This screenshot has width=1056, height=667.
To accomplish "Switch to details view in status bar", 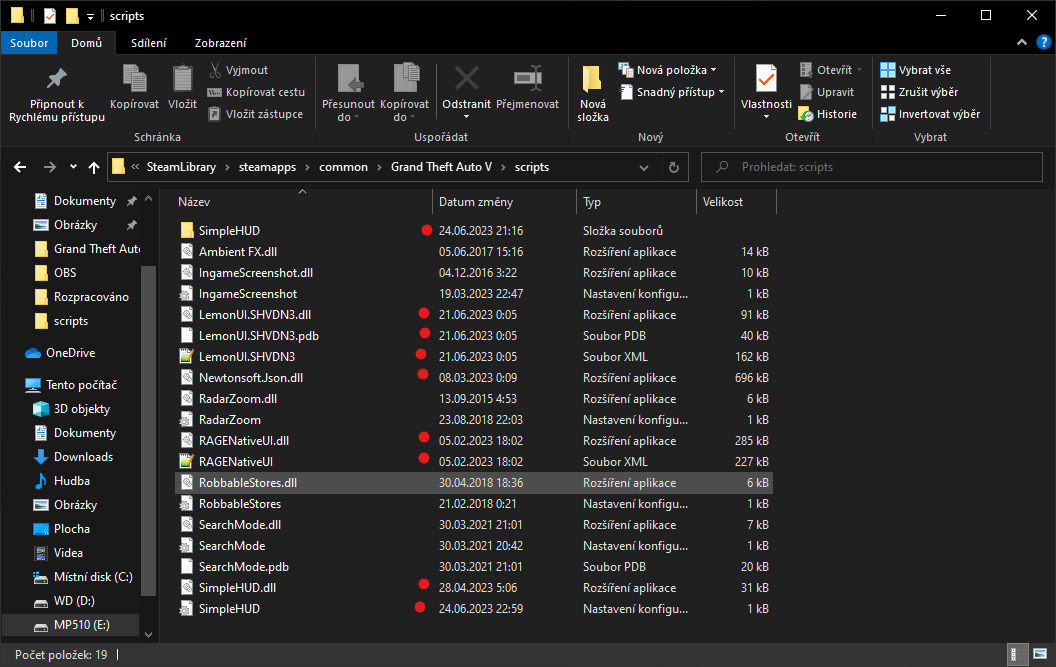I will coord(1018,654).
